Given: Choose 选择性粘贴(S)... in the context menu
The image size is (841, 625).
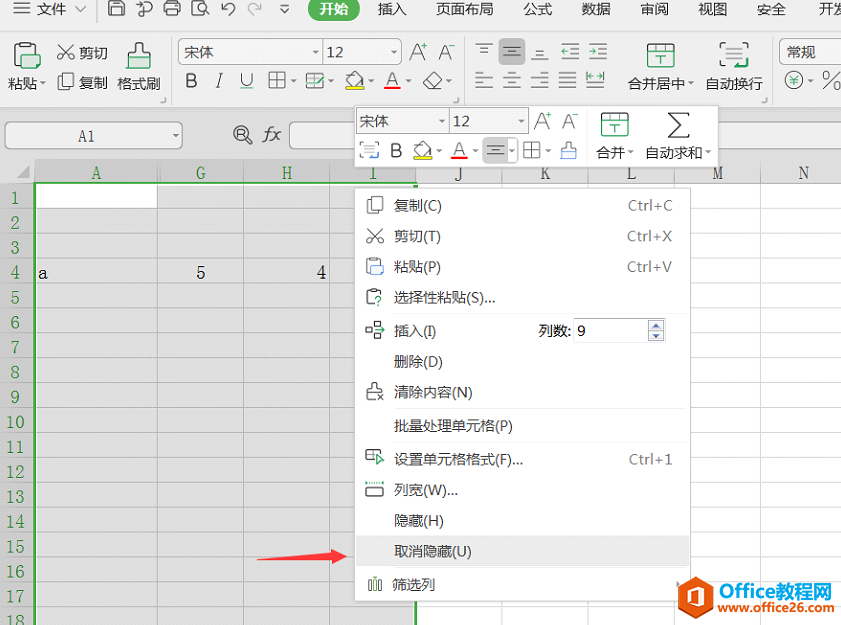Looking at the screenshot, I should tap(522, 297).
